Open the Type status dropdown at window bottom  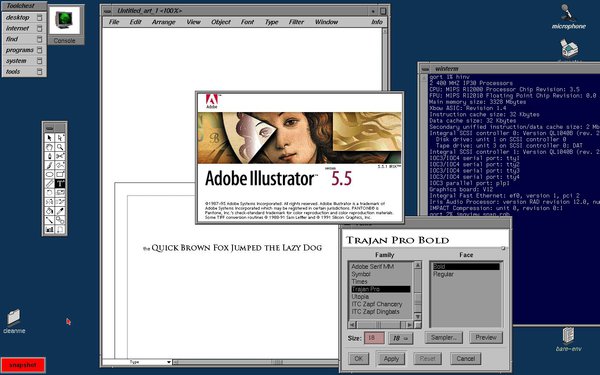pos(150,362)
